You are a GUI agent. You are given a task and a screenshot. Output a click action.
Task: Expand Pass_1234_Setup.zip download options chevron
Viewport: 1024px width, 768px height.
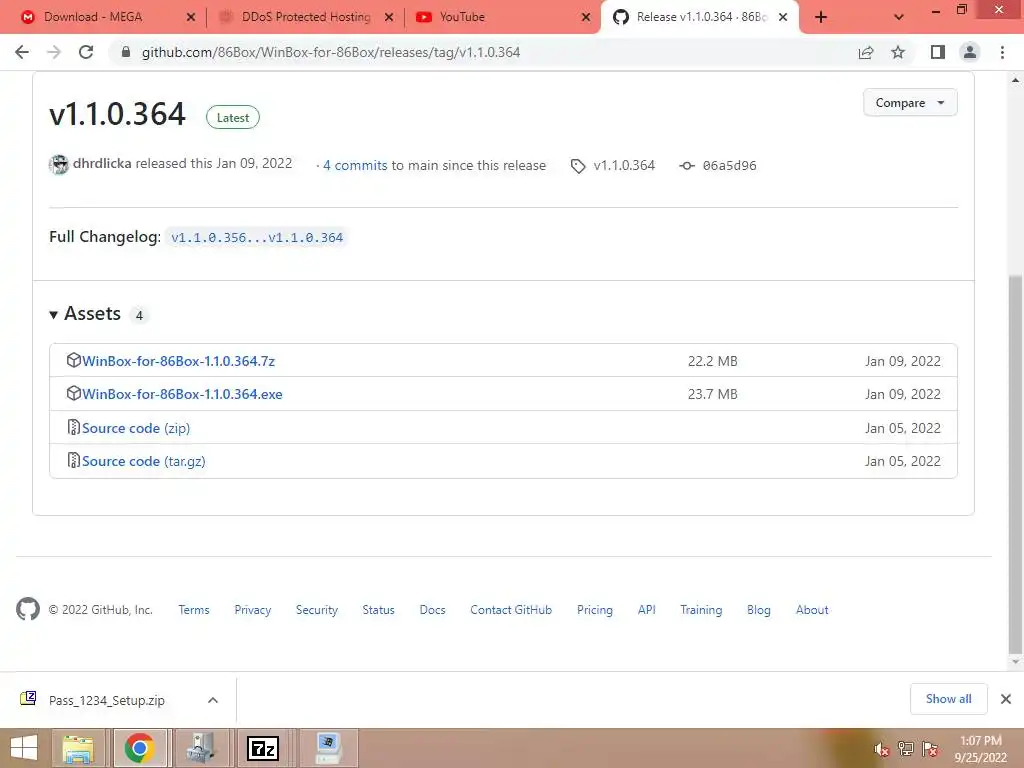(213, 700)
